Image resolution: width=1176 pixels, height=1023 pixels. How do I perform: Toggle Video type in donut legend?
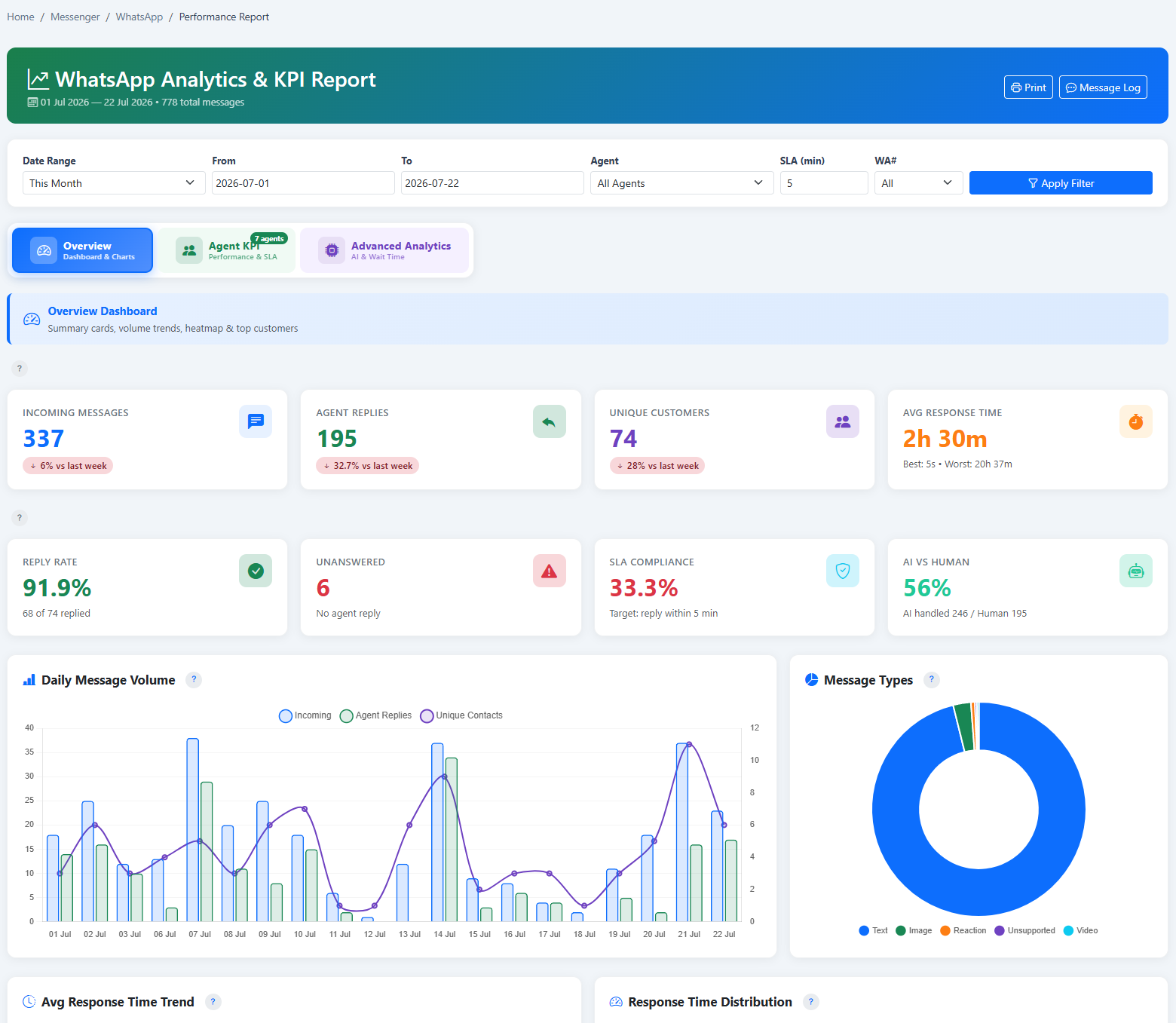(x=1081, y=930)
